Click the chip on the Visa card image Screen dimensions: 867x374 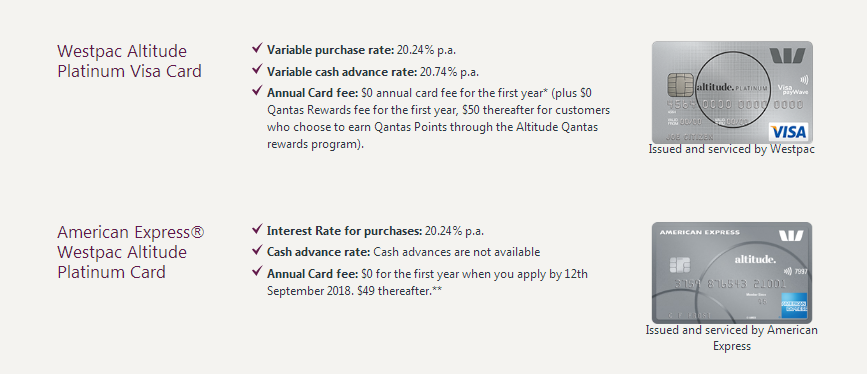pos(680,85)
